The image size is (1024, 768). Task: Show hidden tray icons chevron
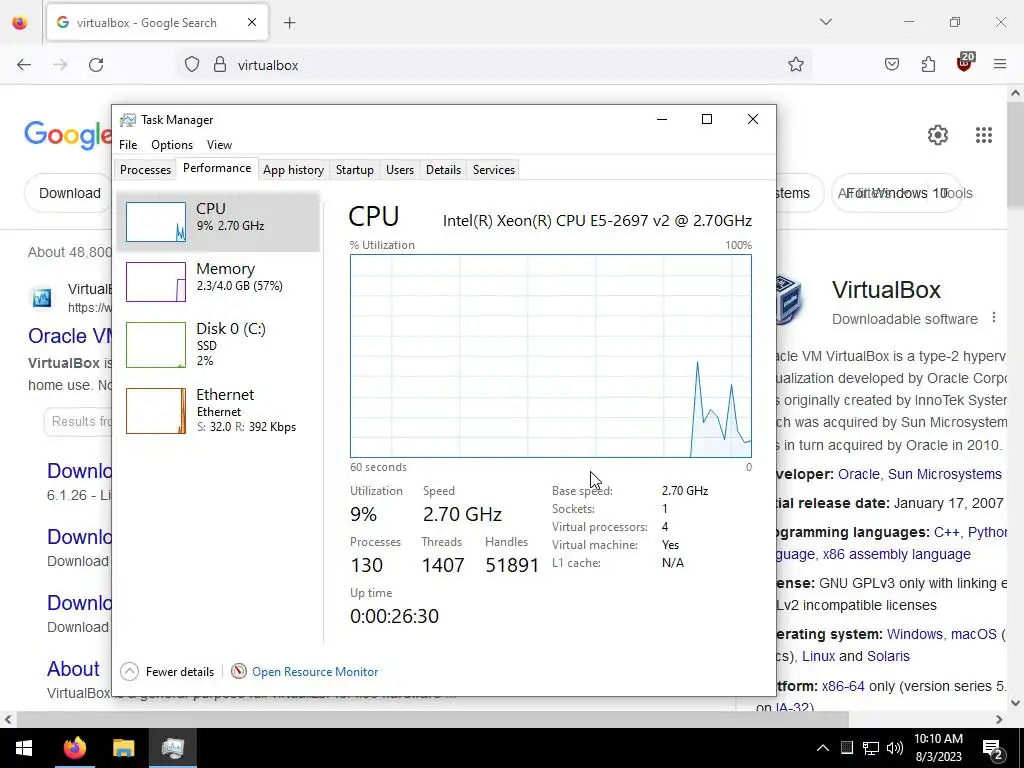click(823, 748)
